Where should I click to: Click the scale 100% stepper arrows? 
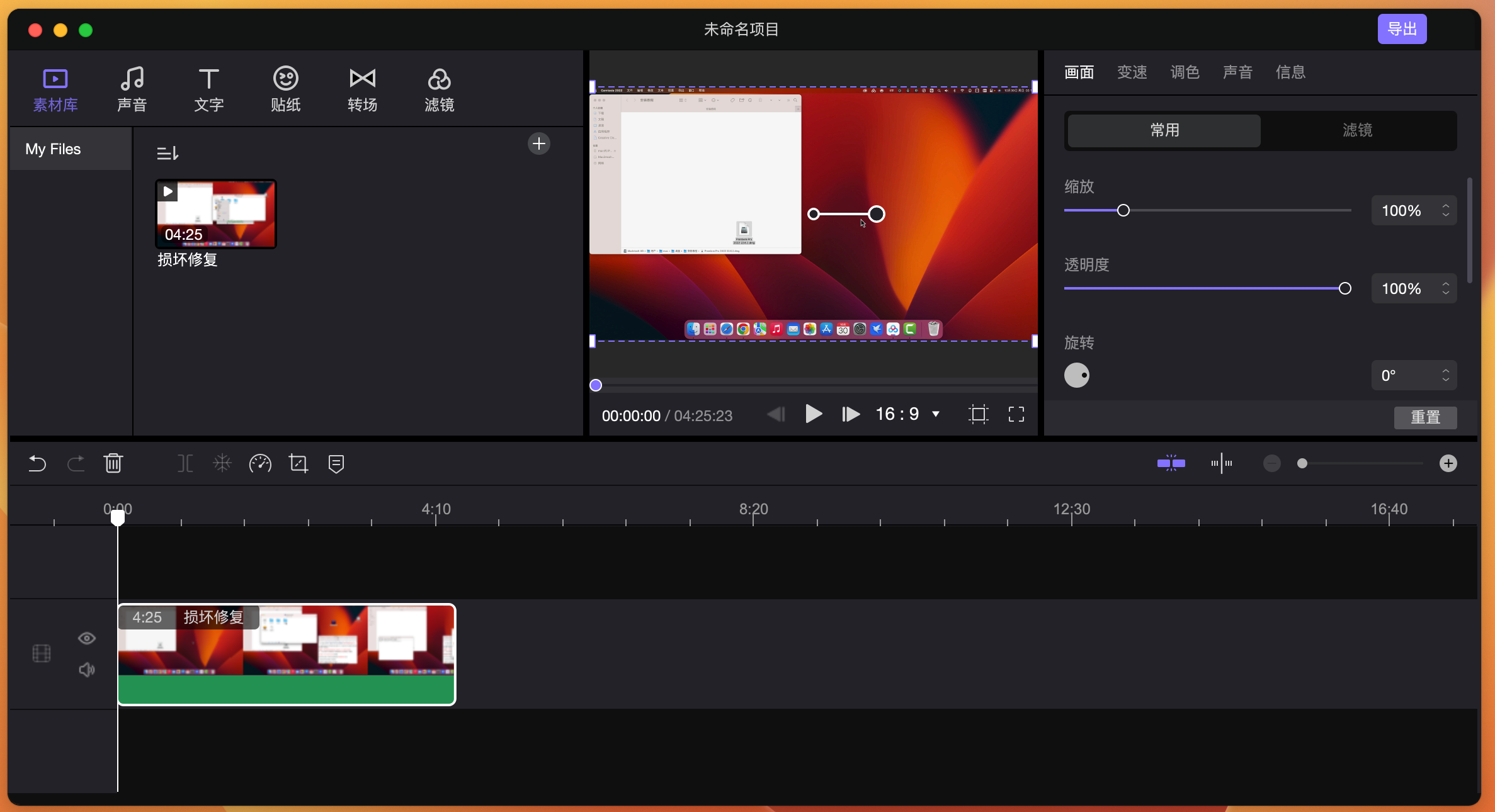1446,210
